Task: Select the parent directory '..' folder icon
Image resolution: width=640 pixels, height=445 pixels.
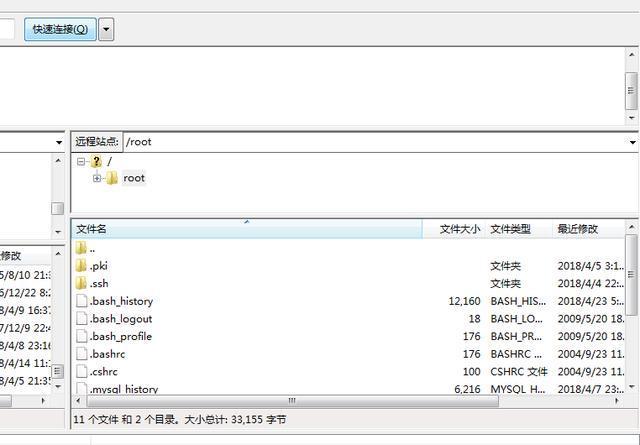Action: (x=81, y=248)
